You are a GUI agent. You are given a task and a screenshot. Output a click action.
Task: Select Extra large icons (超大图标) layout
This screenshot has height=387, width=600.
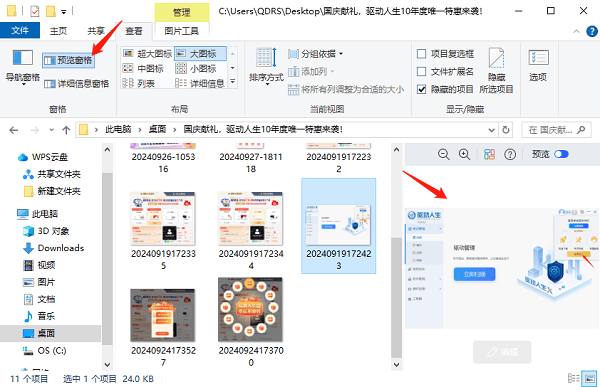(x=148, y=54)
